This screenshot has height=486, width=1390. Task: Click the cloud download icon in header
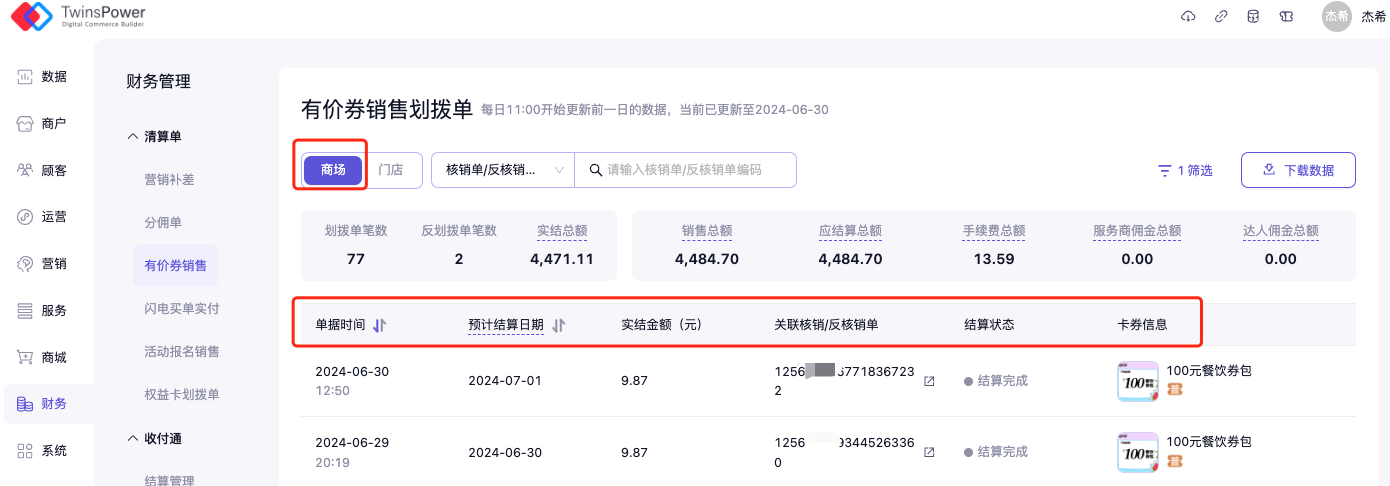(1188, 16)
